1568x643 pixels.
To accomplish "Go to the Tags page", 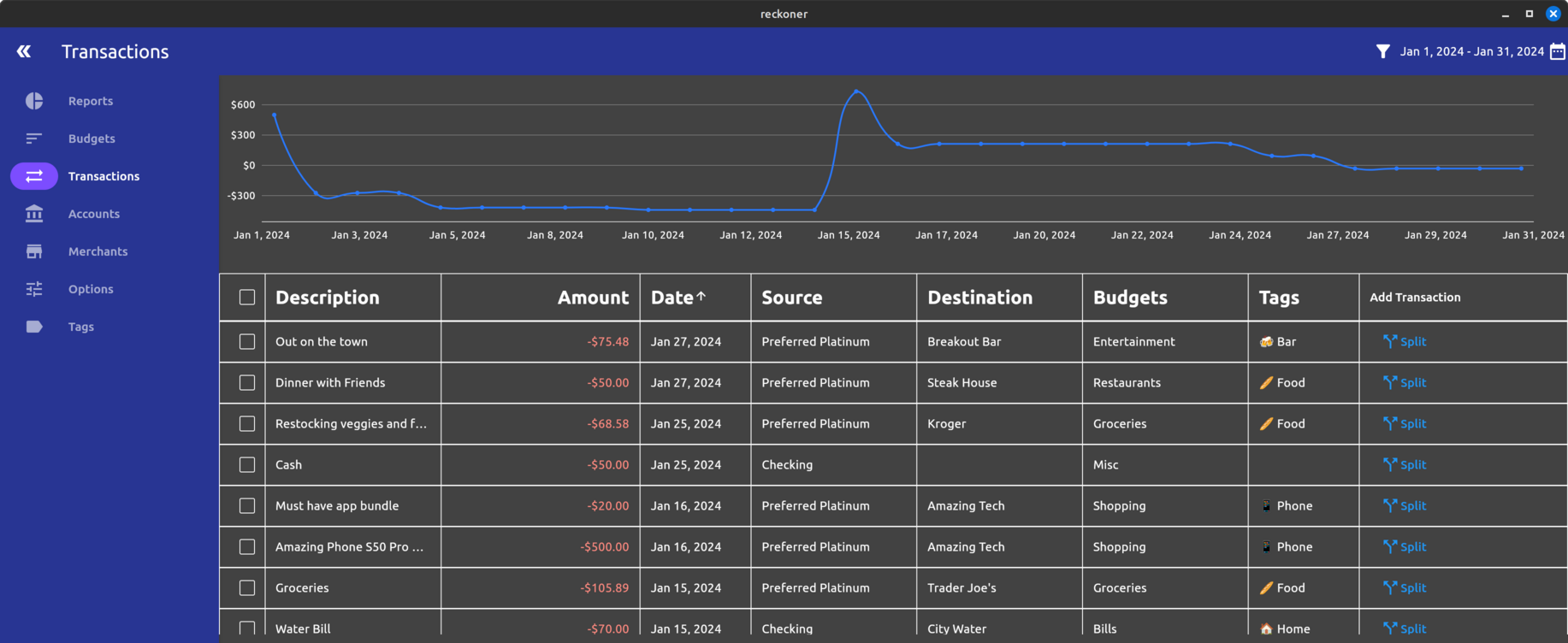I will (81, 327).
